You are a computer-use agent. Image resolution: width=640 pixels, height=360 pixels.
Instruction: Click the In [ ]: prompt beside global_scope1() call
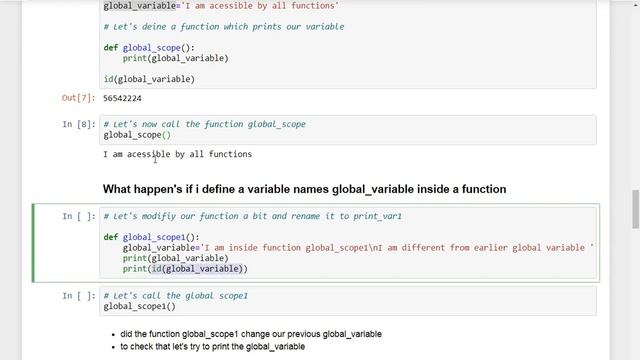pyautogui.click(x=79, y=296)
